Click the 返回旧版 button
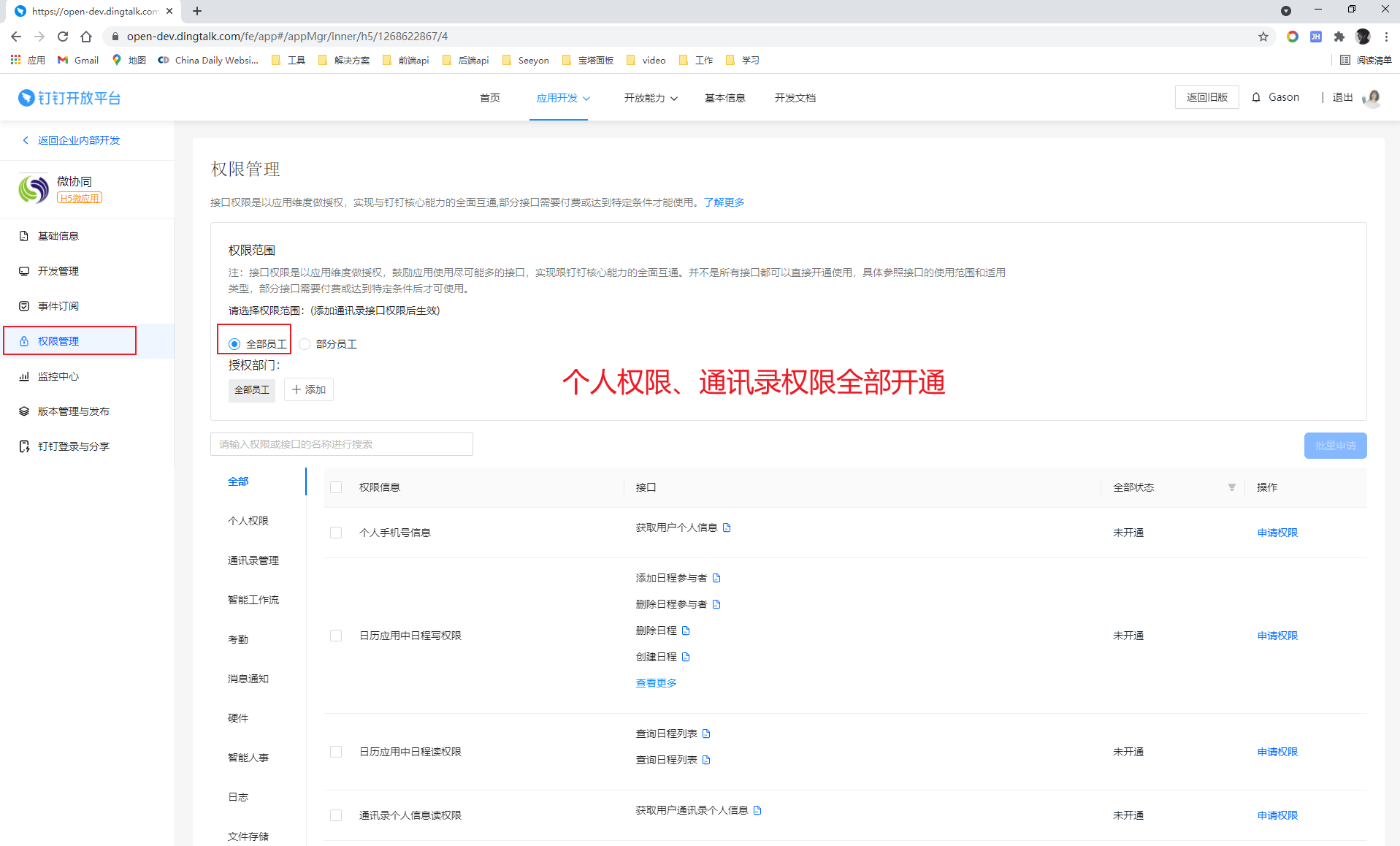 (1206, 97)
